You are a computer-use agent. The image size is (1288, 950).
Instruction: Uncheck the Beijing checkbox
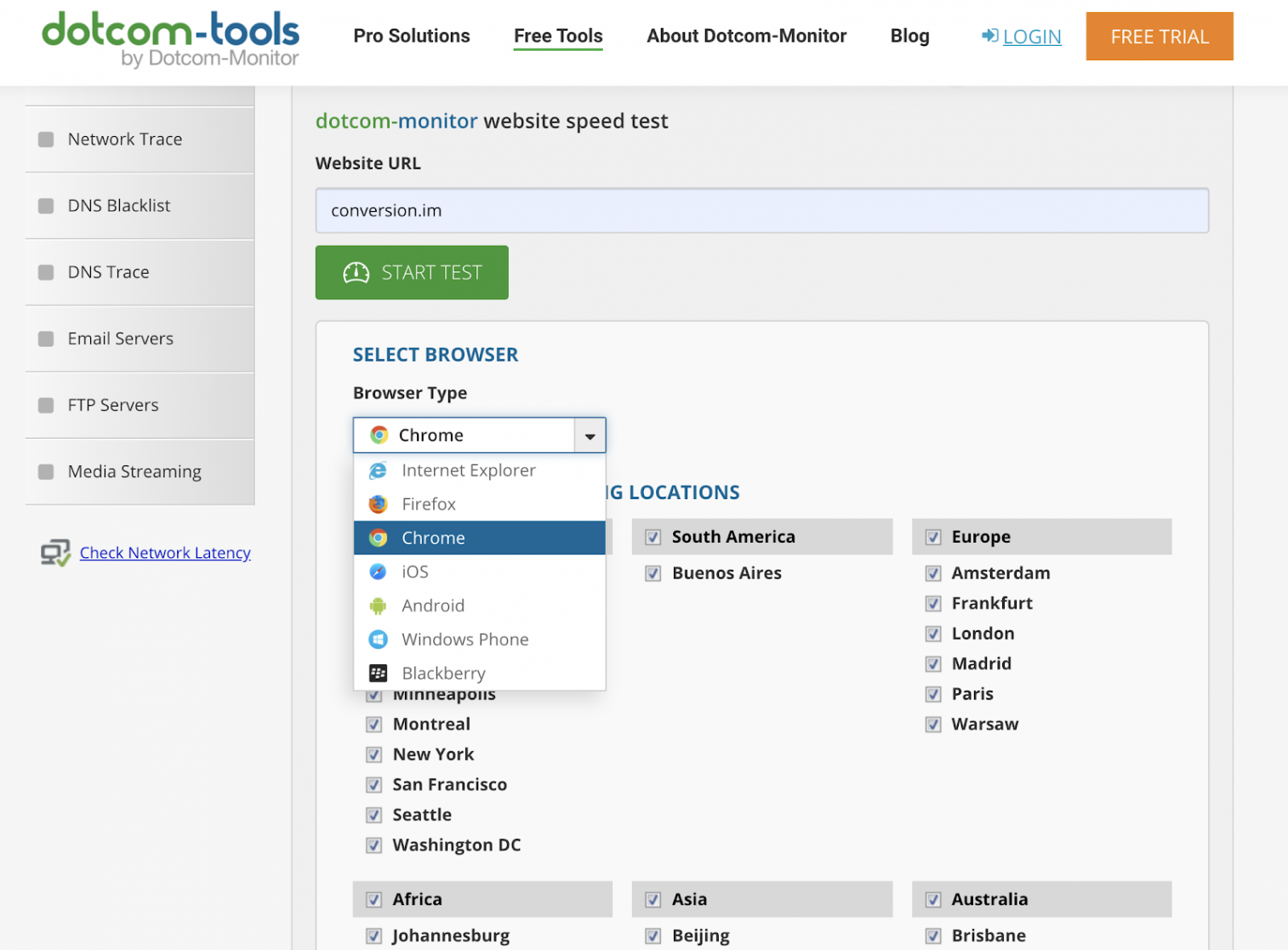(x=653, y=936)
